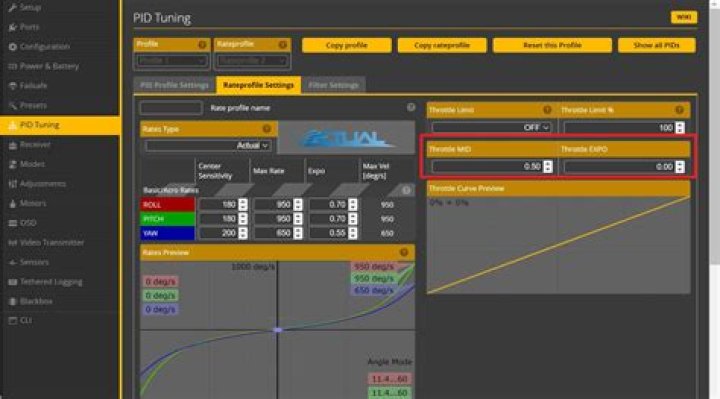Image resolution: width=720 pixels, height=399 pixels.
Task: Open Power & Battery section
Action: click(49, 66)
